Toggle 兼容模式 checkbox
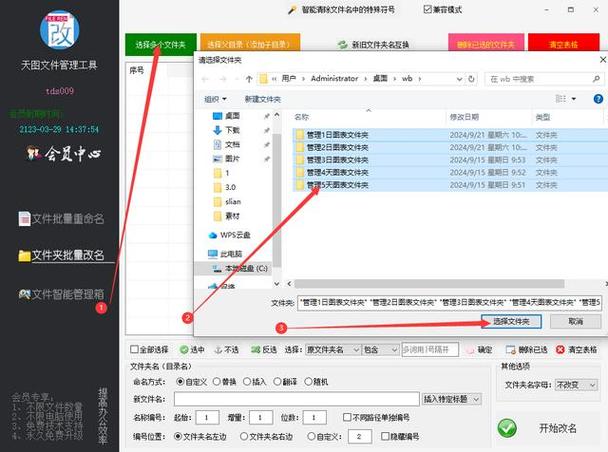608x452 pixels. [427, 9]
